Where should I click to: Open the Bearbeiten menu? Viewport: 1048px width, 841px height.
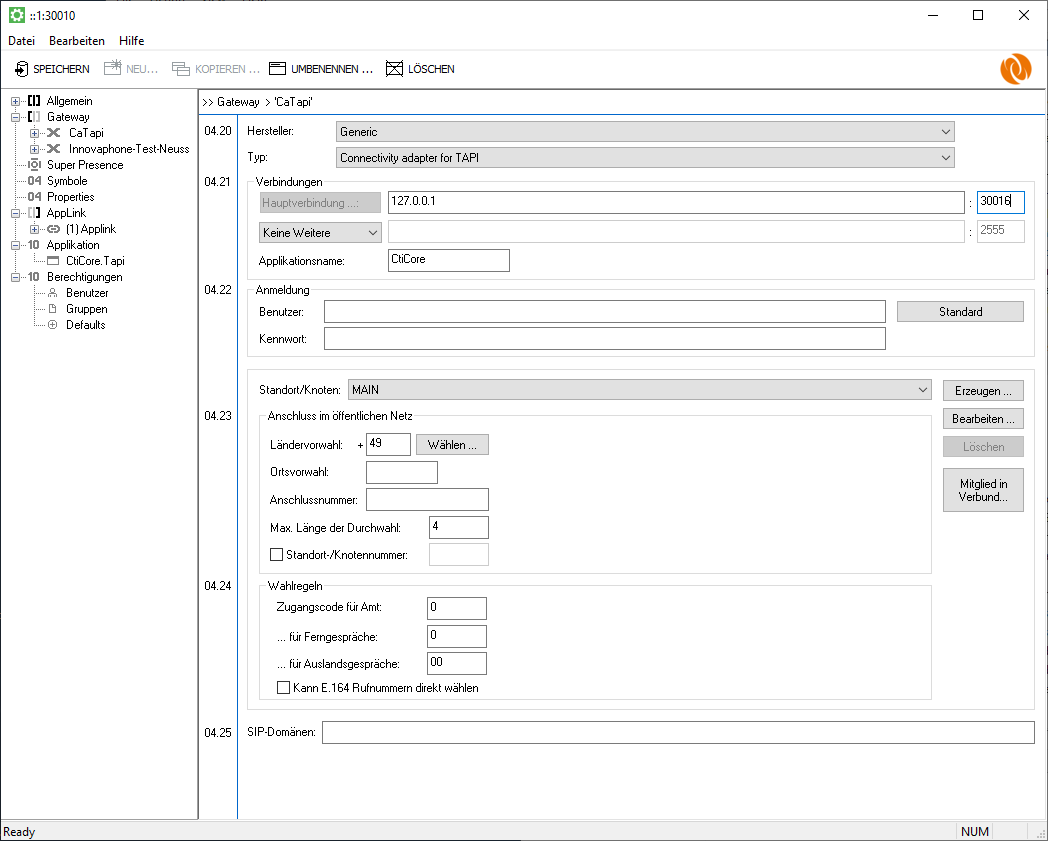(x=77, y=41)
